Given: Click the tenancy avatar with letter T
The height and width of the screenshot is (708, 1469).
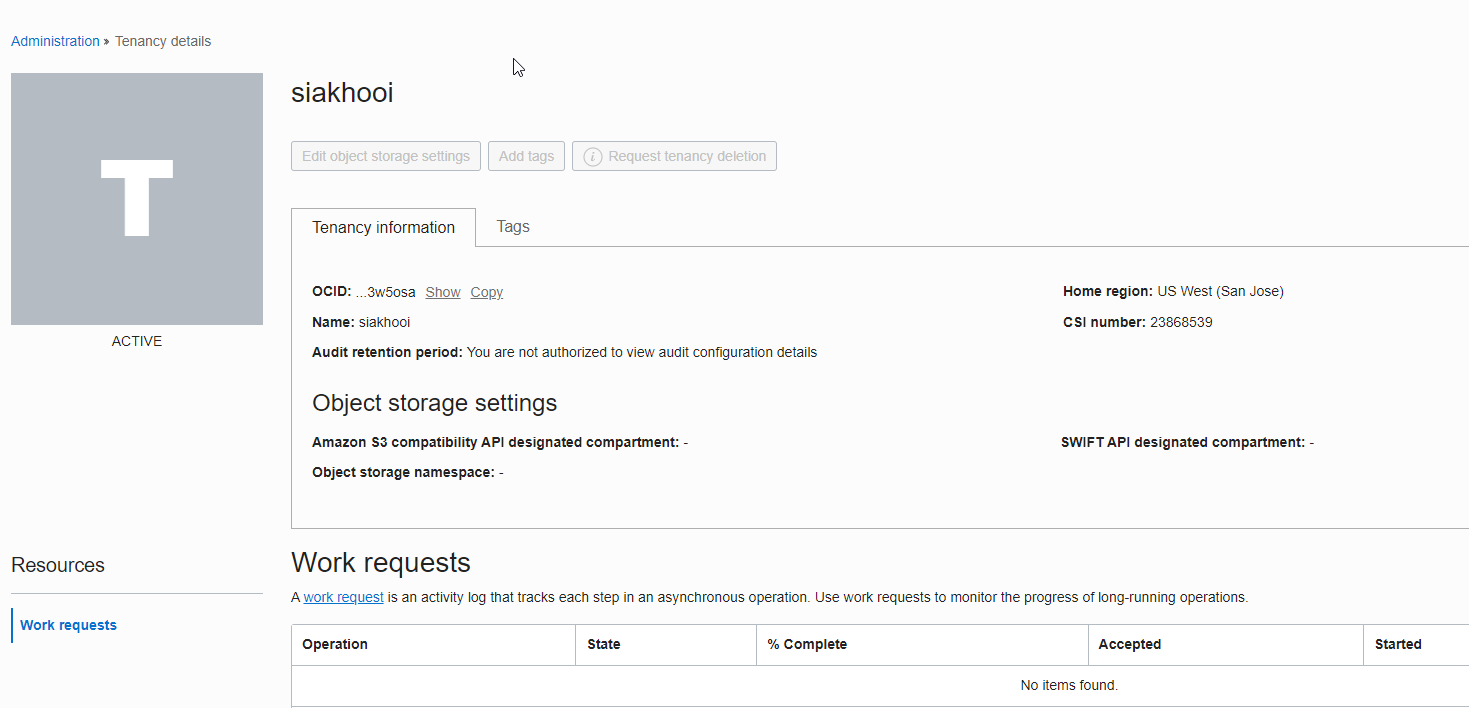Looking at the screenshot, I should [x=136, y=198].
